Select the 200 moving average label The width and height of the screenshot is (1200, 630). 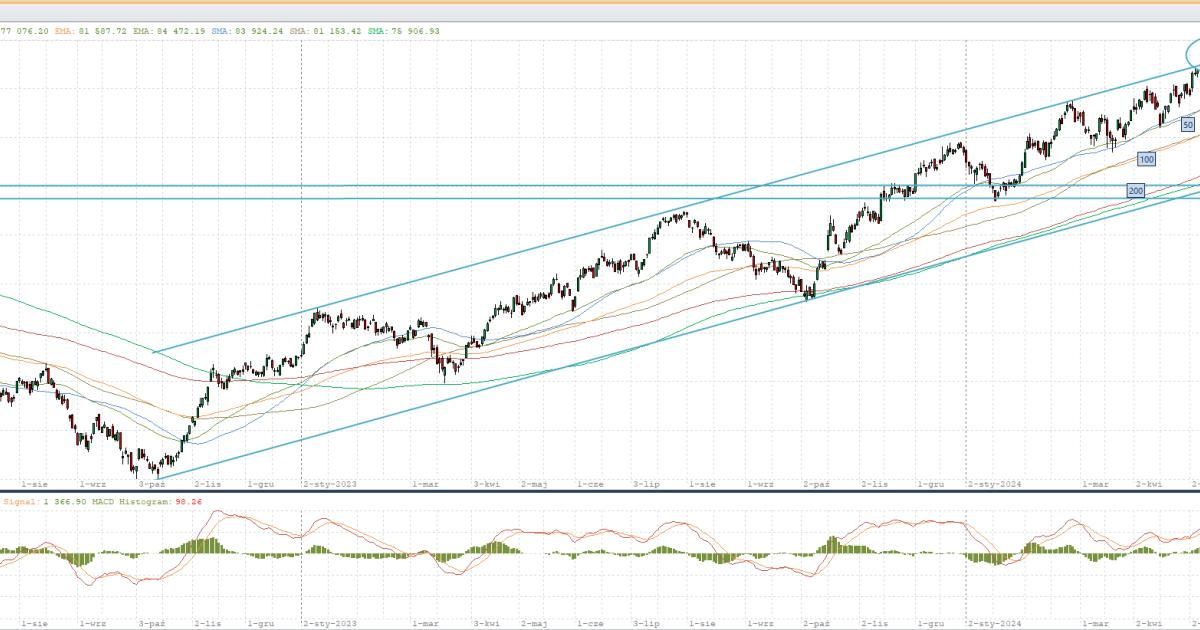click(x=1135, y=190)
